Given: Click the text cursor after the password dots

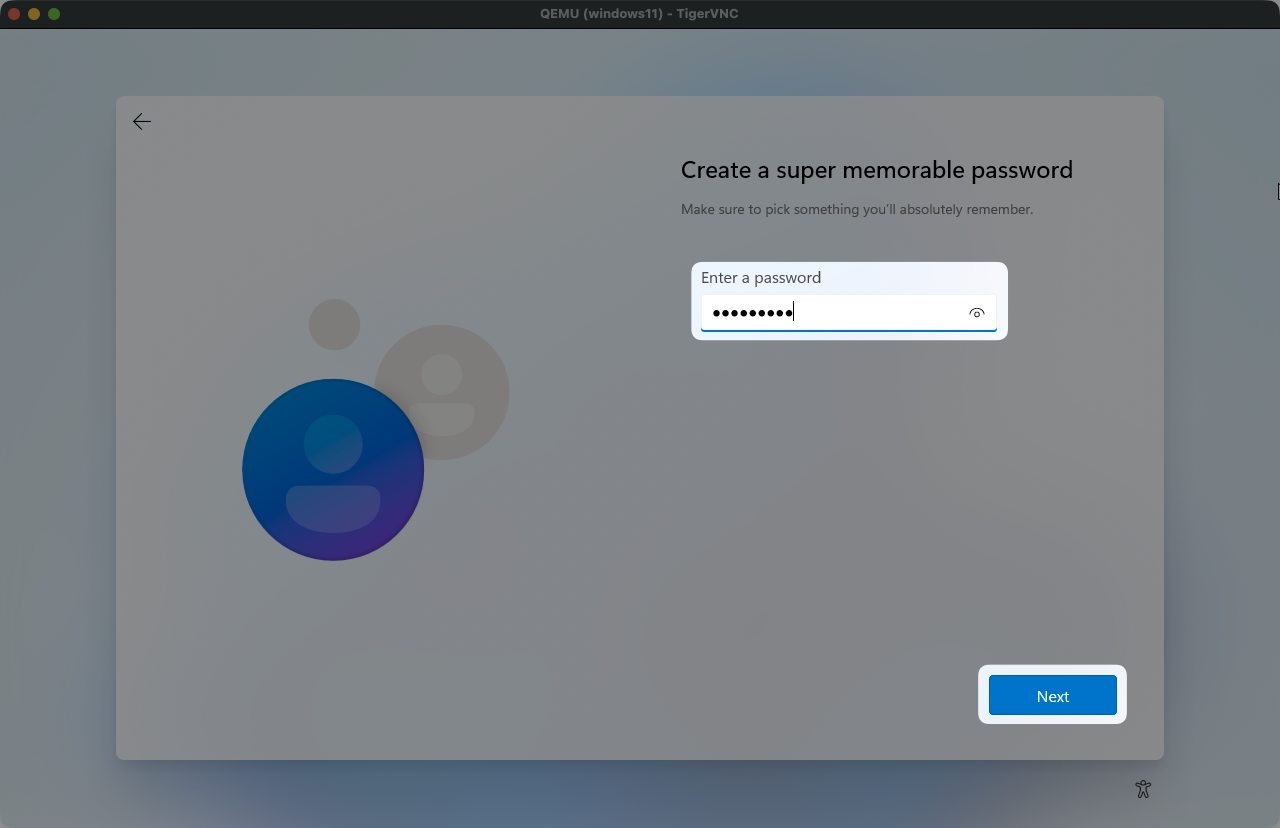Looking at the screenshot, I should click(x=794, y=313).
